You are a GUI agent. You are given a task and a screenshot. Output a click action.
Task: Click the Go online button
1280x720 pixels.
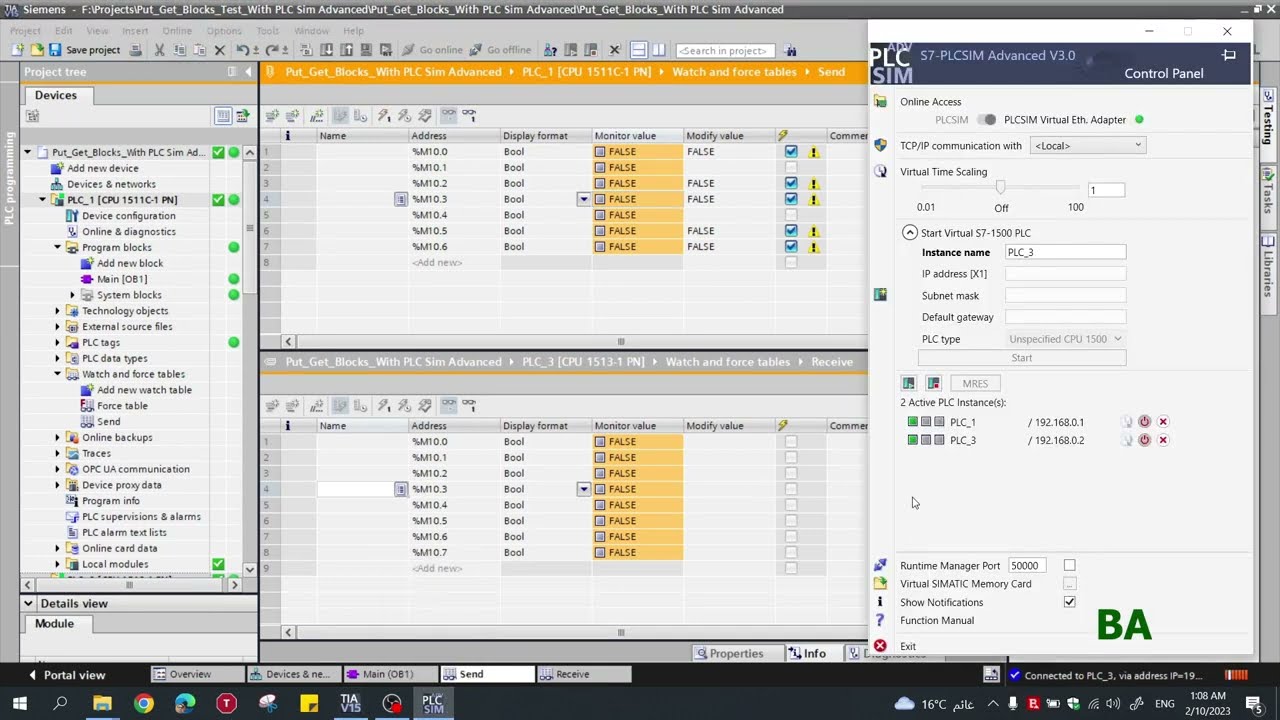[432, 50]
